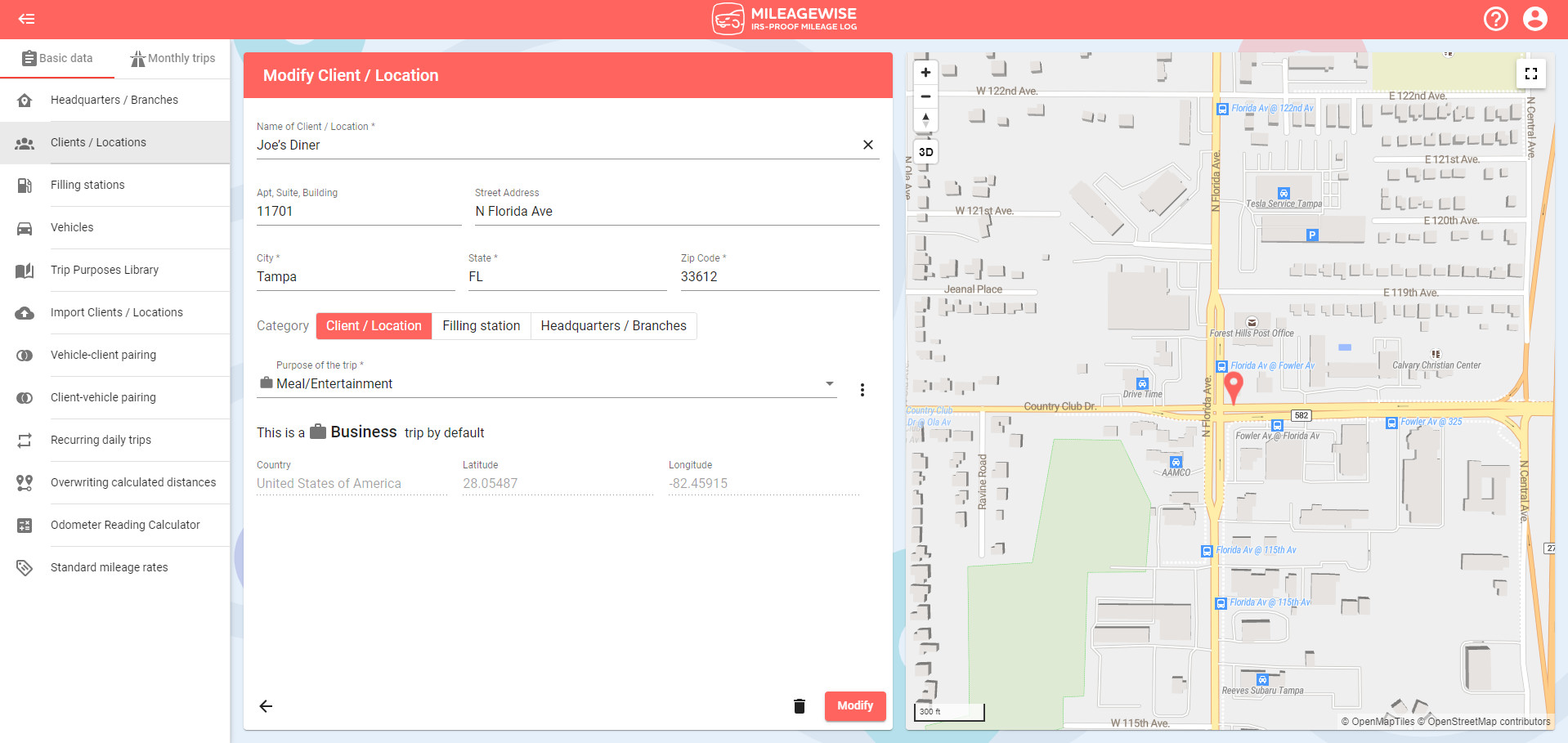The height and width of the screenshot is (743, 1568).
Task: Click the Longitude value field
Action: coord(764,483)
